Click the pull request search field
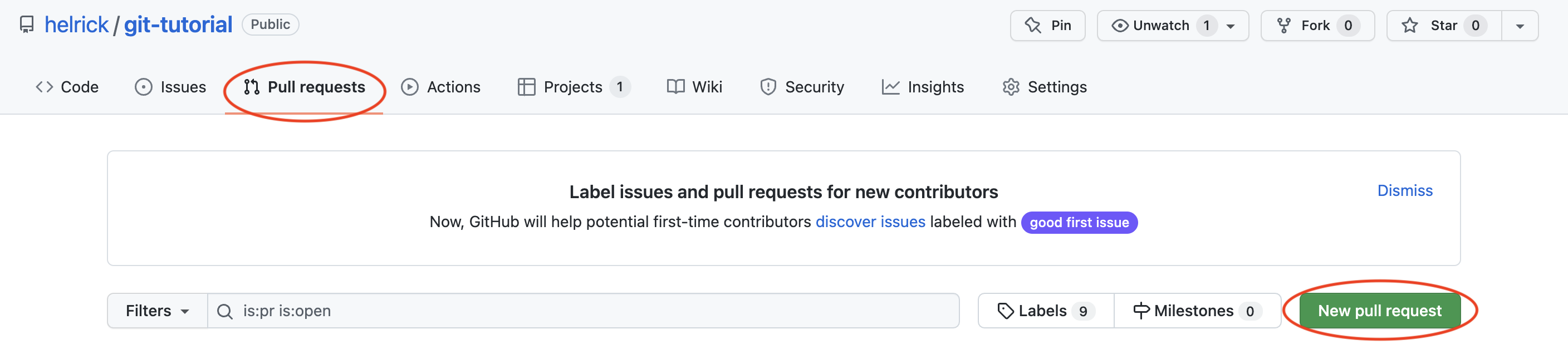1568x344 pixels. click(584, 311)
